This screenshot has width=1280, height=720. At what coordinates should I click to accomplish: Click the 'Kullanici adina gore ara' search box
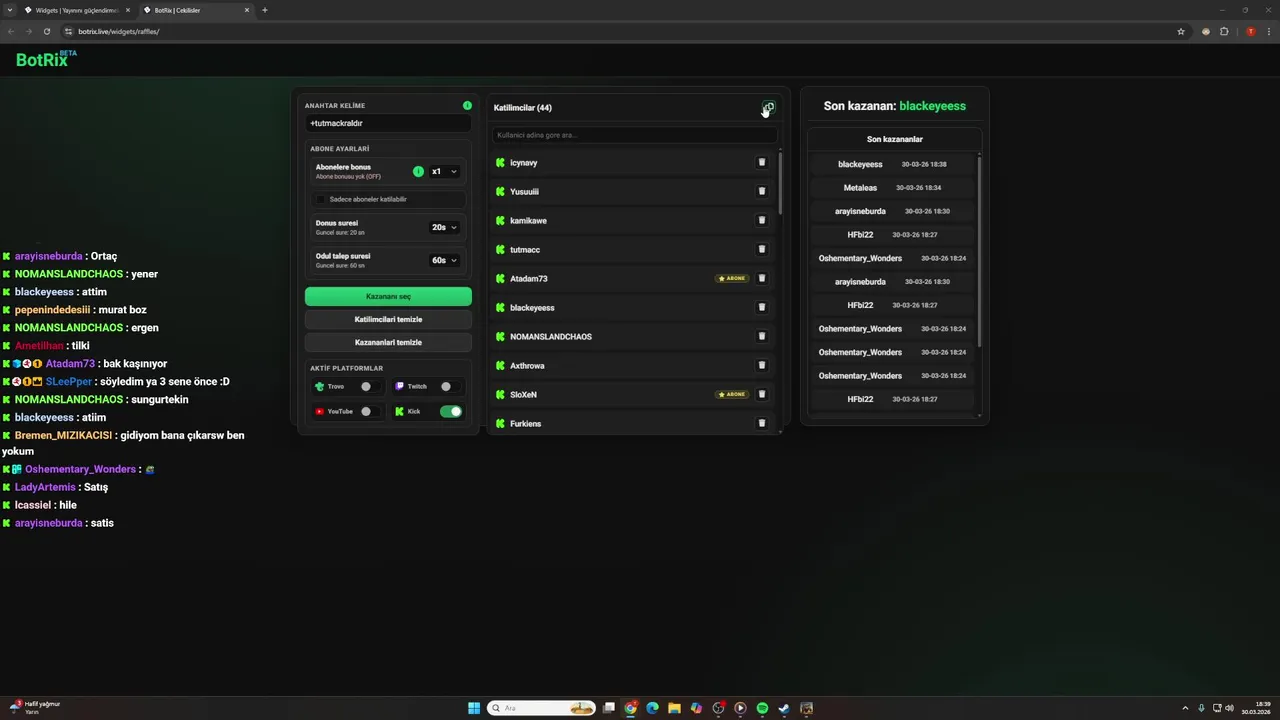point(634,135)
